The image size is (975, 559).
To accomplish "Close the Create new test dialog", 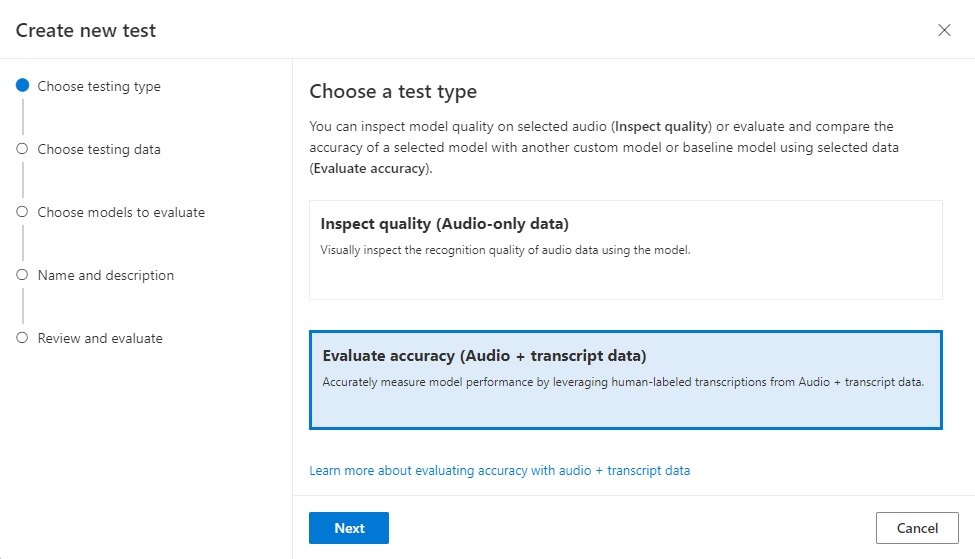I will click(x=944, y=30).
